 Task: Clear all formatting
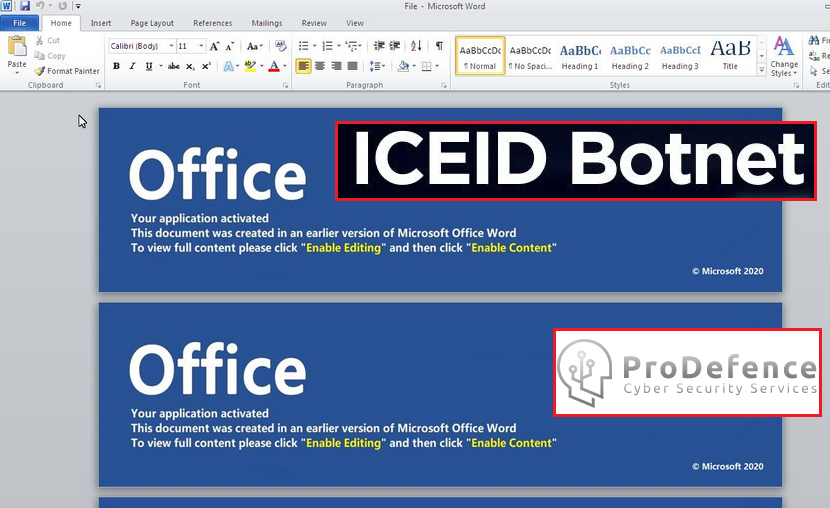click(281, 46)
